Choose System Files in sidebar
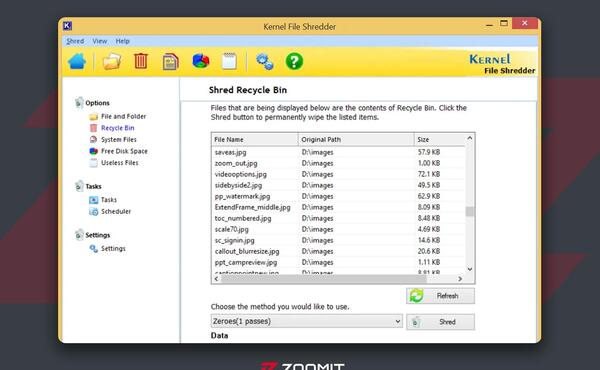 coord(119,140)
